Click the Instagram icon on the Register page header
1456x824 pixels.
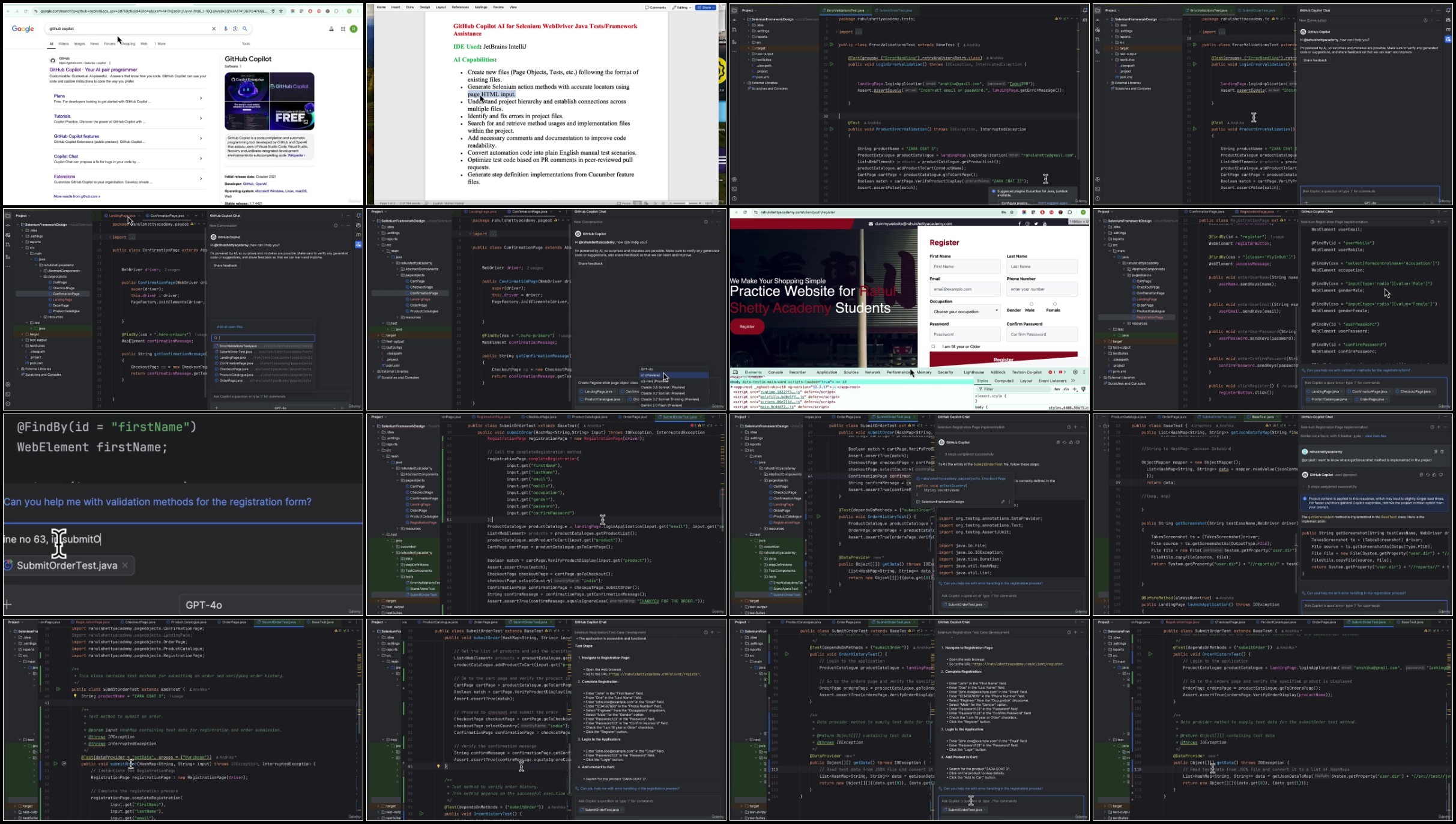[1027, 224]
